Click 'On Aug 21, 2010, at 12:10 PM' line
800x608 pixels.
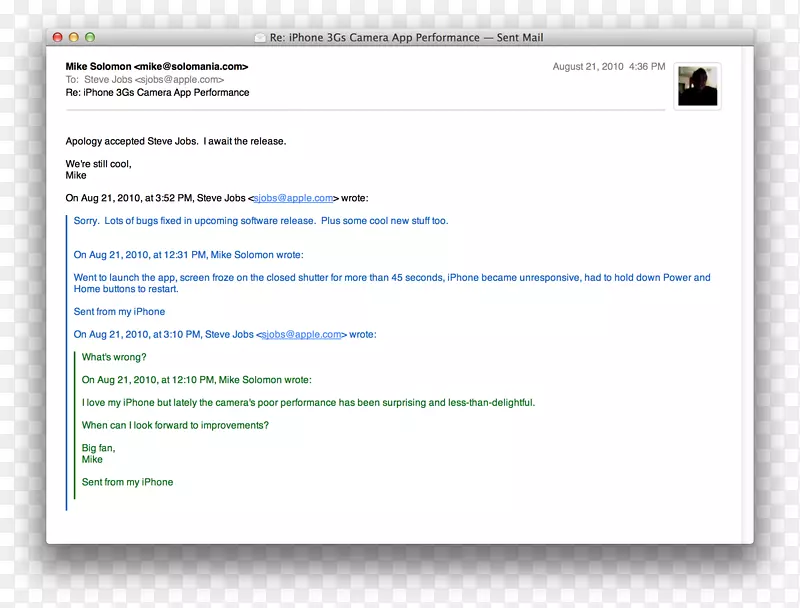coord(196,379)
